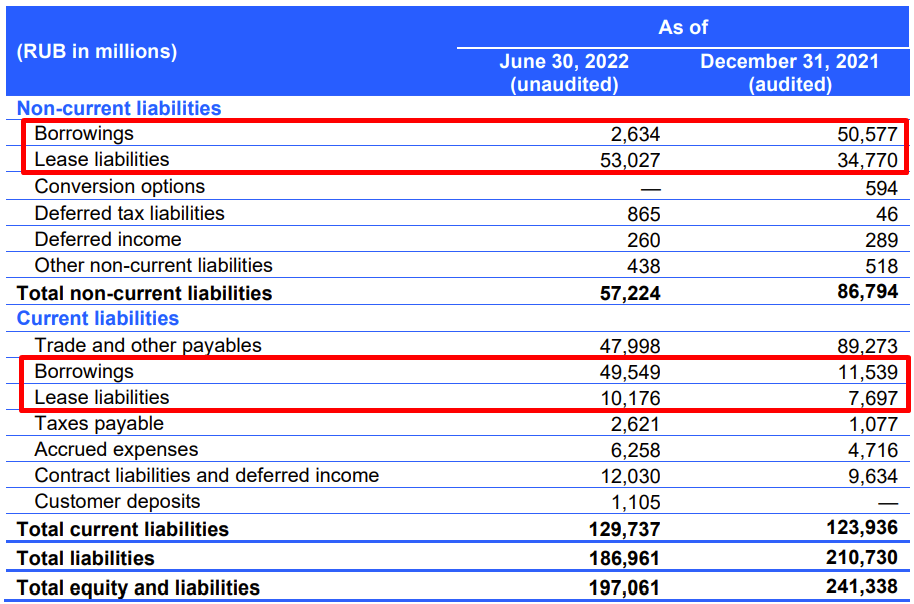Select the 'Deferred tax liabilities' row label

point(129,213)
